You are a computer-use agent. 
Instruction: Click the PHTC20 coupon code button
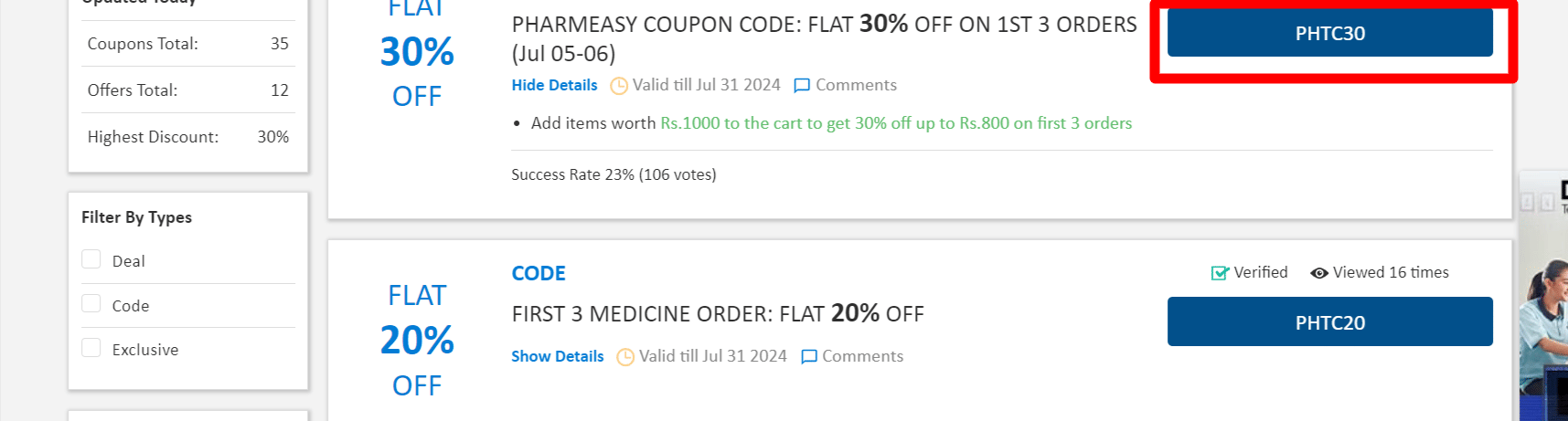(x=1329, y=322)
